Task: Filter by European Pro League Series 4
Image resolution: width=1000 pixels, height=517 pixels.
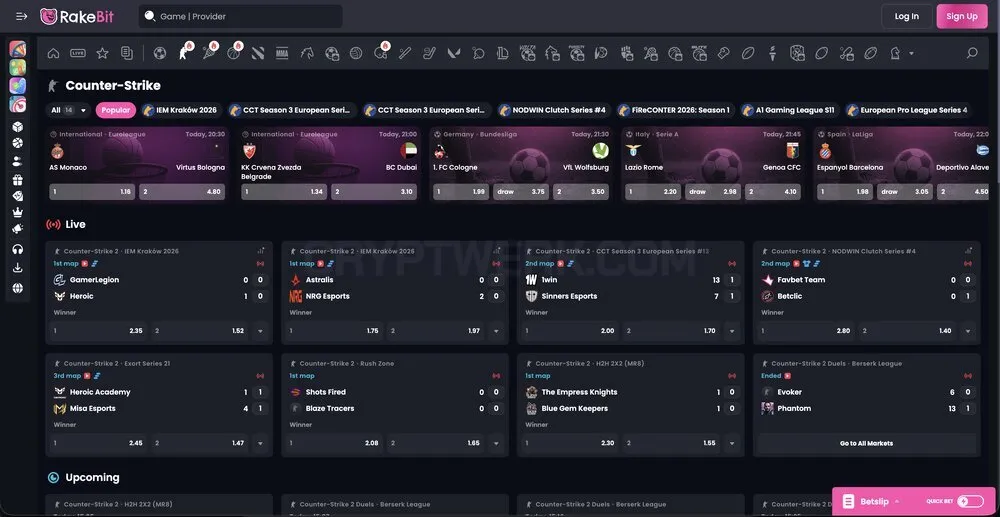Action: pos(908,110)
